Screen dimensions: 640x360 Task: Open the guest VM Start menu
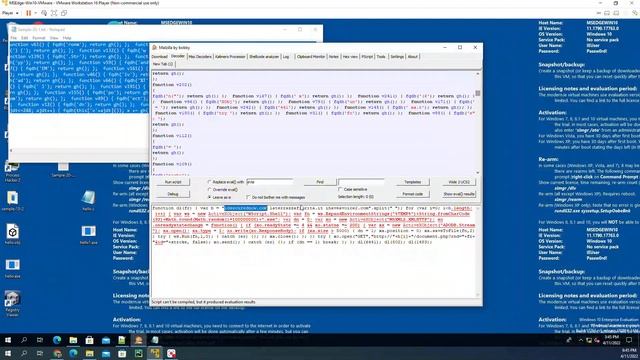(8, 340)
